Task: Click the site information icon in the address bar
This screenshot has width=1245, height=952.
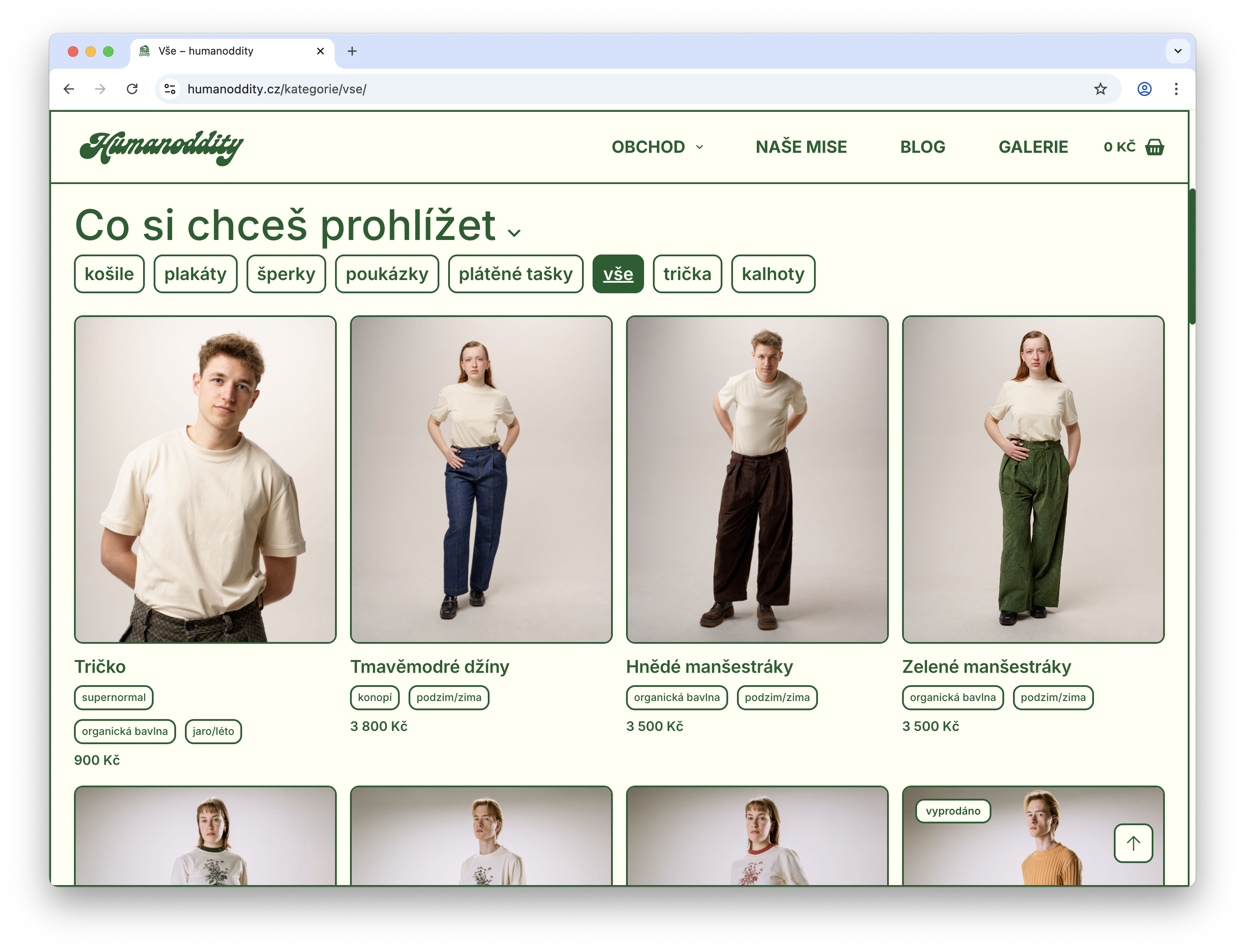Action: (x=169, y=89)
